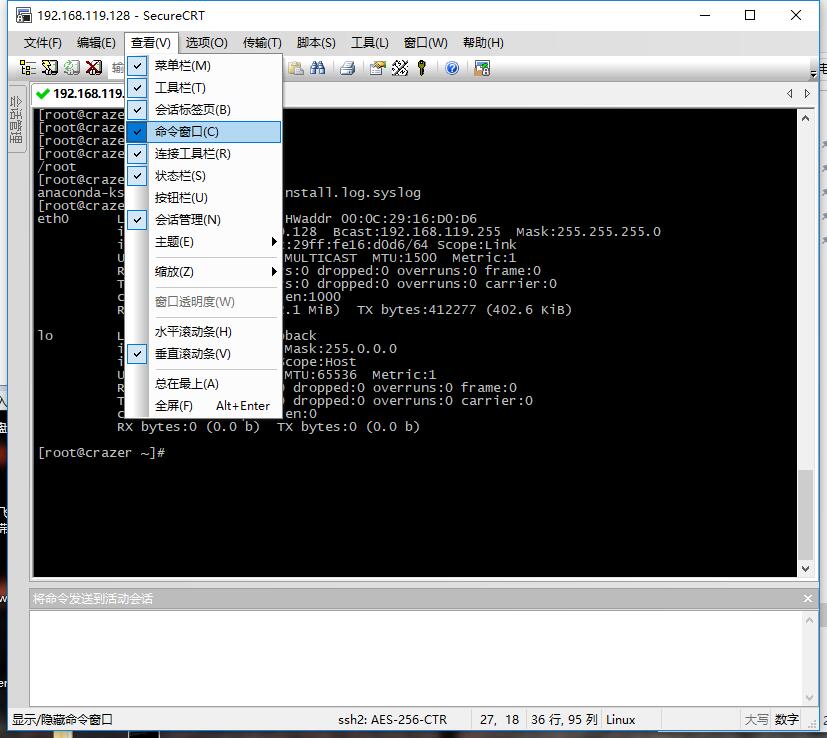The width and height of the screenshot is (827, 738).
Task: Click status bar ssh2: AES-256-CTR text
Action: pos(392,720)
